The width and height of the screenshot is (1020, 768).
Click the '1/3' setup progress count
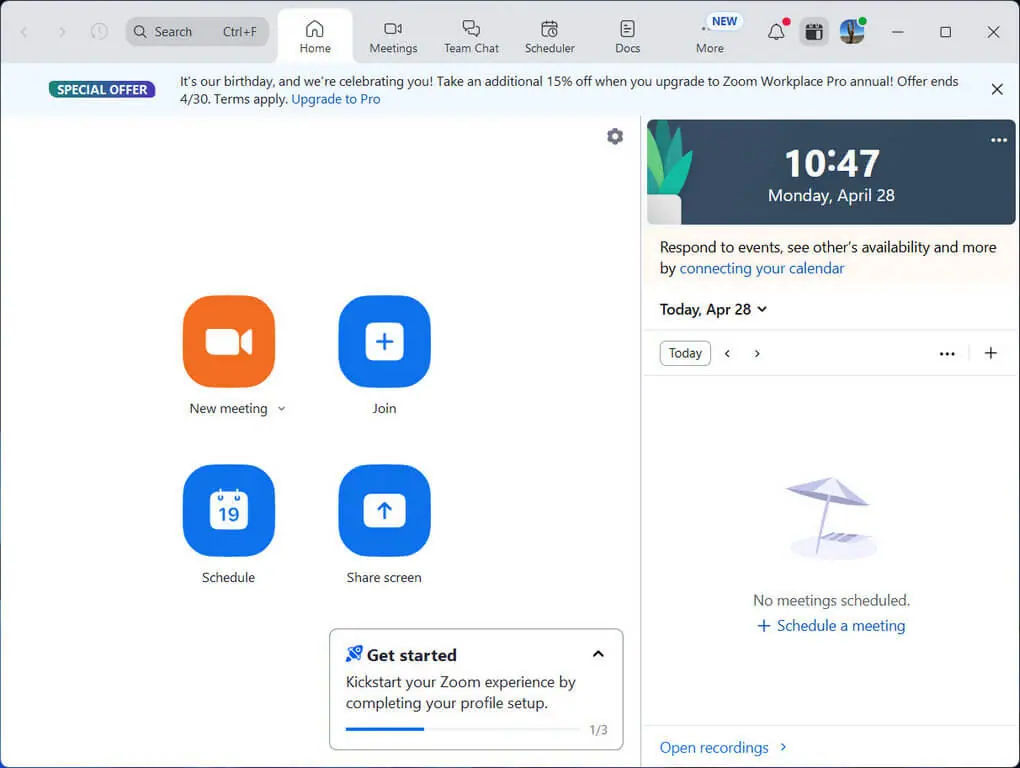598,730
